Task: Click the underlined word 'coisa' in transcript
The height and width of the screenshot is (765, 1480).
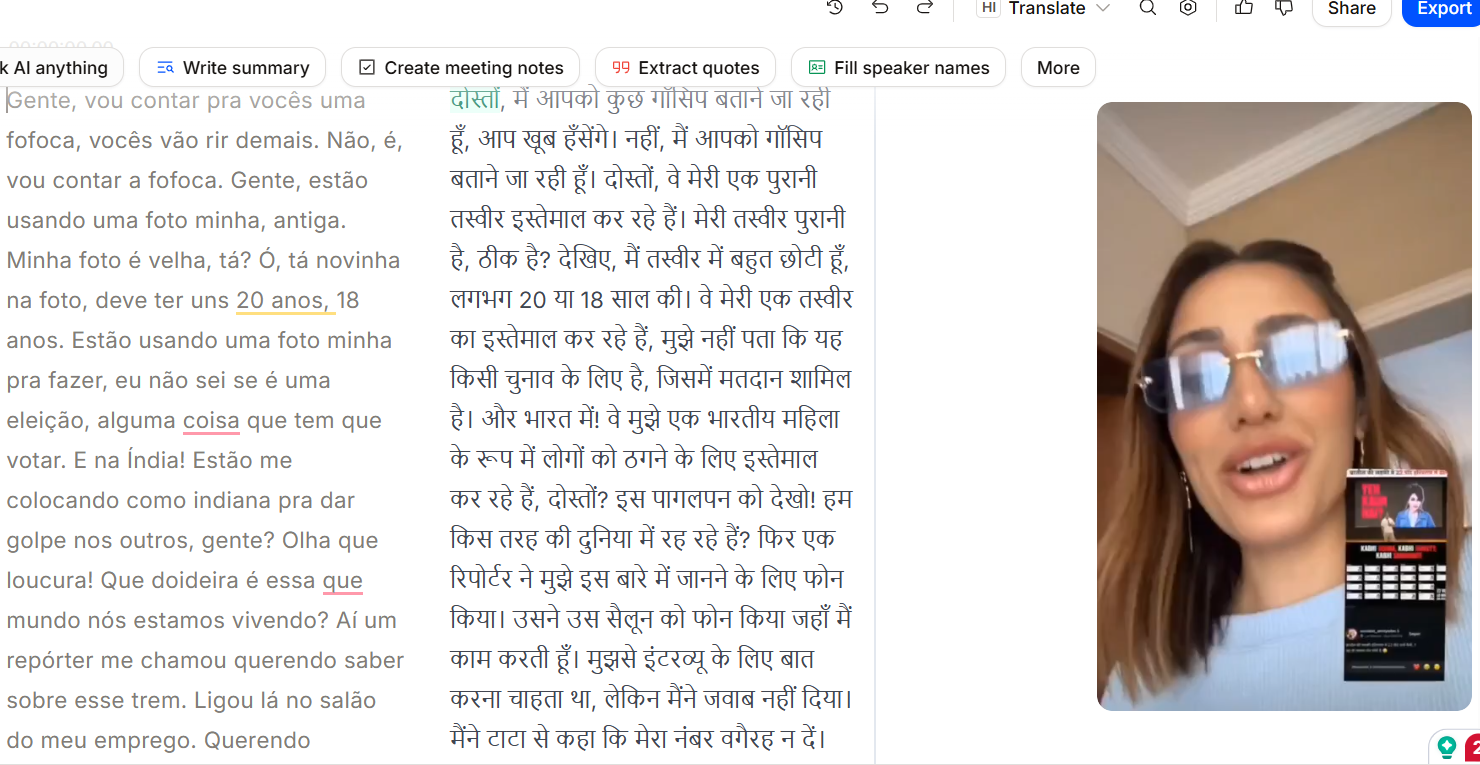Action: point(211,421)
